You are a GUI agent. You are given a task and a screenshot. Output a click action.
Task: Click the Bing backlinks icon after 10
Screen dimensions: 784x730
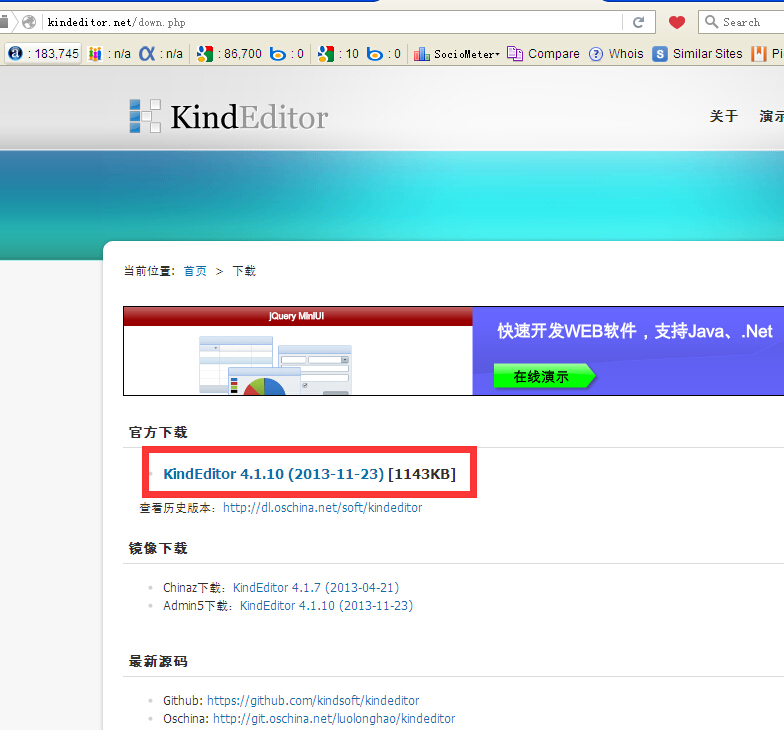374,54
